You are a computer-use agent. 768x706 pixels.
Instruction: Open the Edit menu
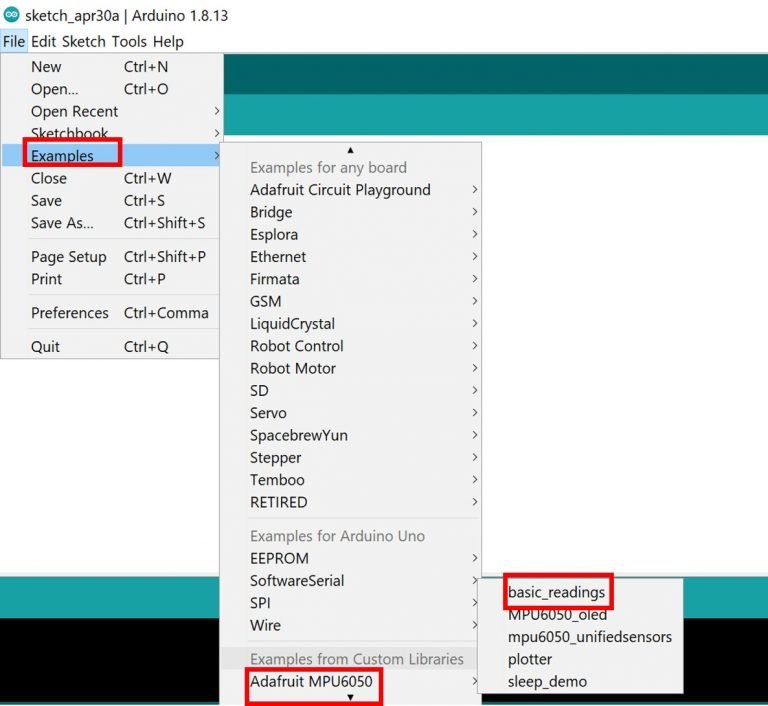(x=43, y=42)
